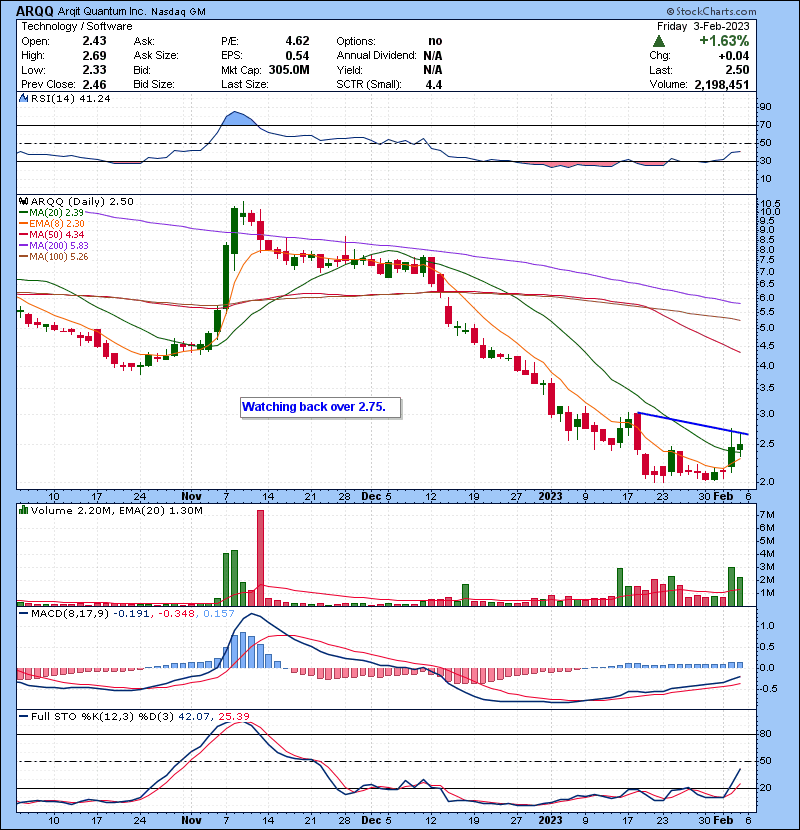Click the Mkt Cap value 305.0M
Screen dimensions: 800x830
(x=289, y=70)
